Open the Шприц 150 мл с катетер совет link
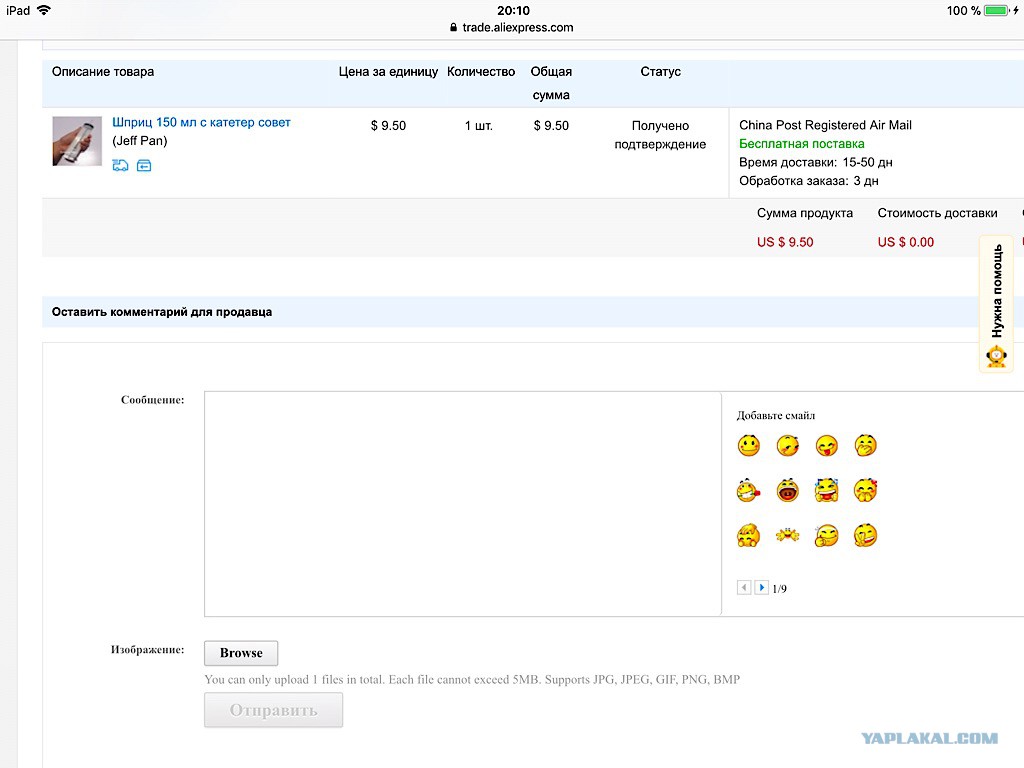Screen dimensions: 1024x768 click(201, 122)
